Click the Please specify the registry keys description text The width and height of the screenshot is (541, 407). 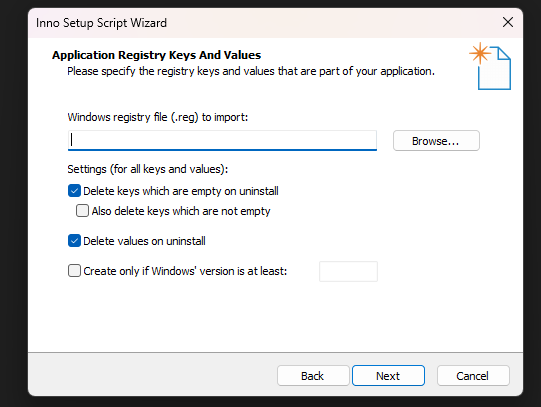point(251,71)
